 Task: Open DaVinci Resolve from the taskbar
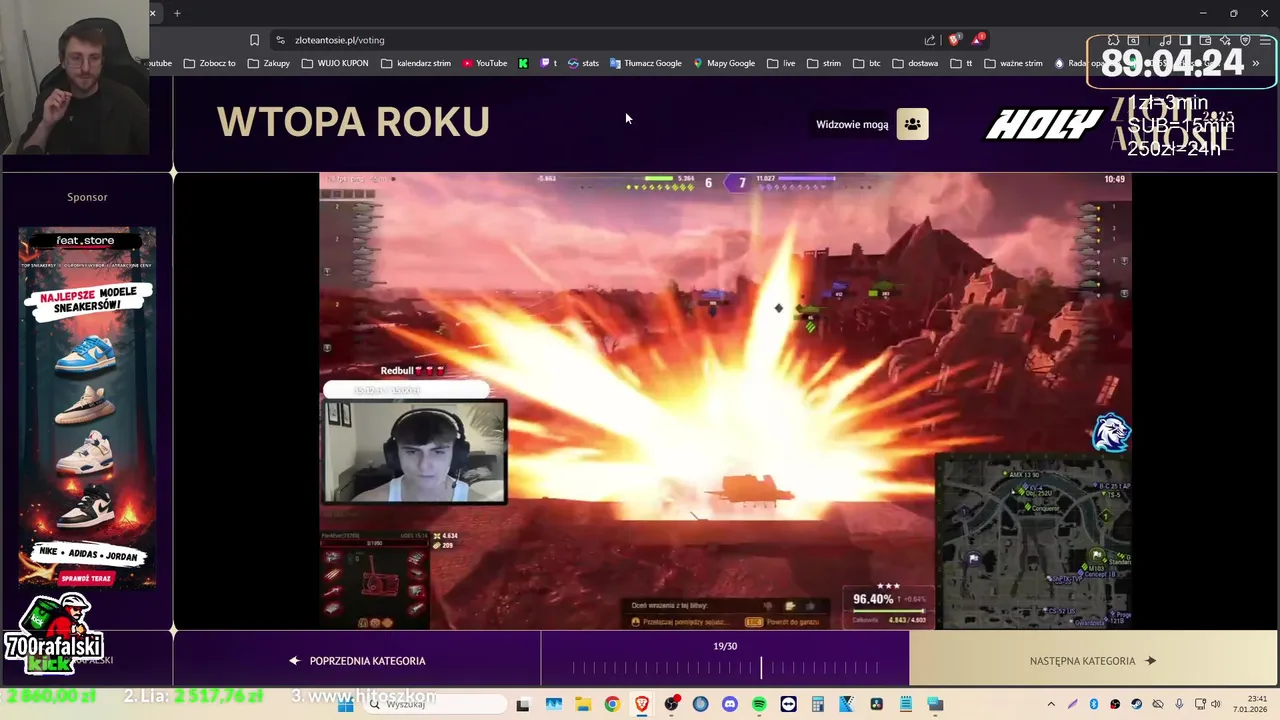[x=876, y=704]
